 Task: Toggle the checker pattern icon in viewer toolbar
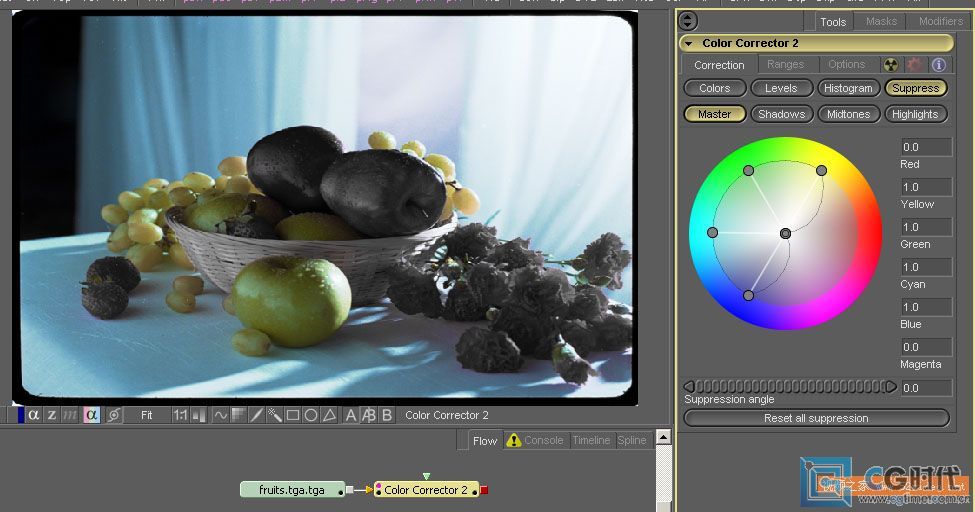point(238,415)
